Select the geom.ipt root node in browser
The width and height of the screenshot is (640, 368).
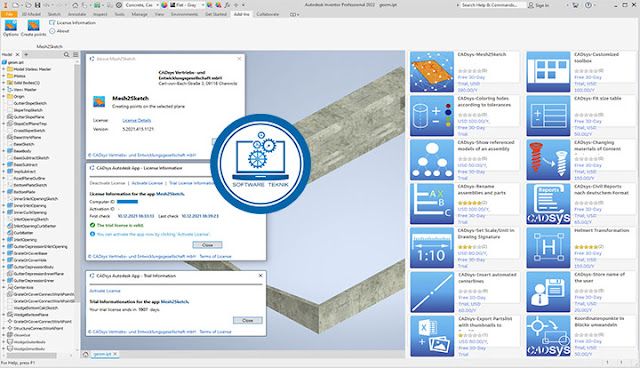coord(13,62)
